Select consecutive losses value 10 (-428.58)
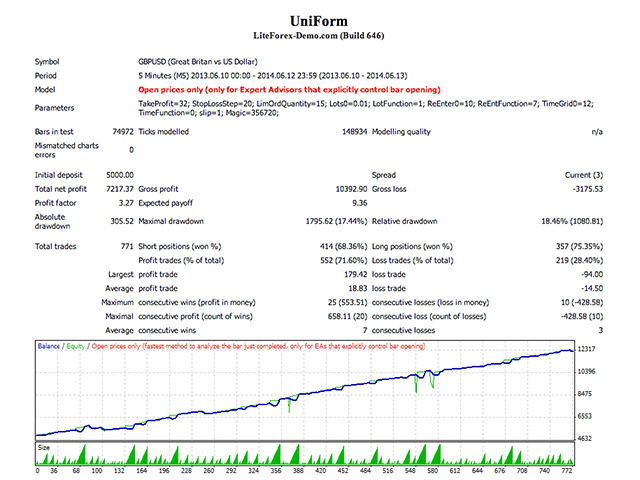640x480 pixels. pyautogui.click(x=582, y=302)
